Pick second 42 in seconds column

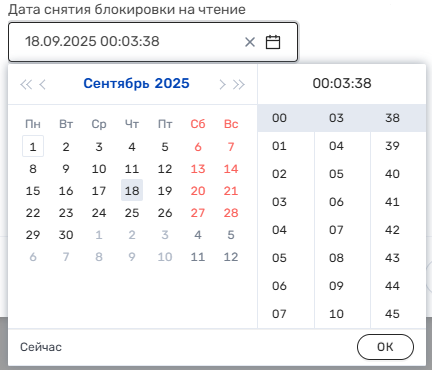pos(392,230)
